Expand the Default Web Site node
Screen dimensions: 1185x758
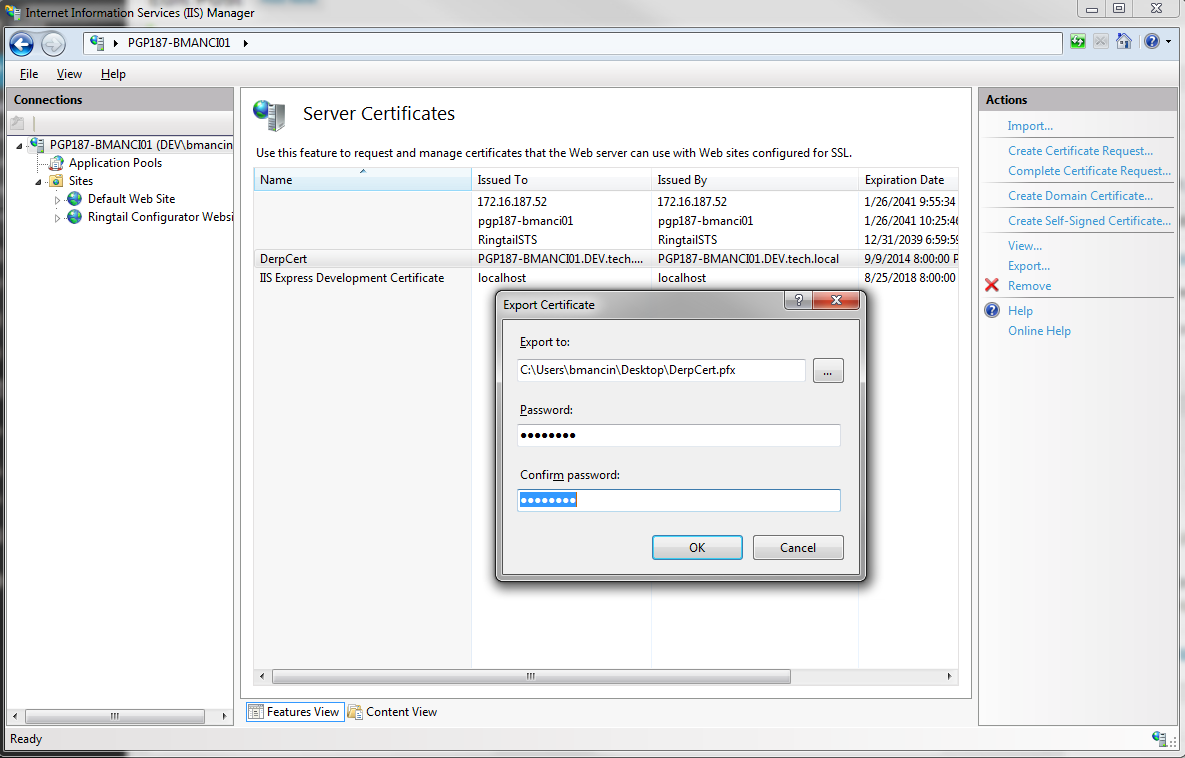[57, 200]
